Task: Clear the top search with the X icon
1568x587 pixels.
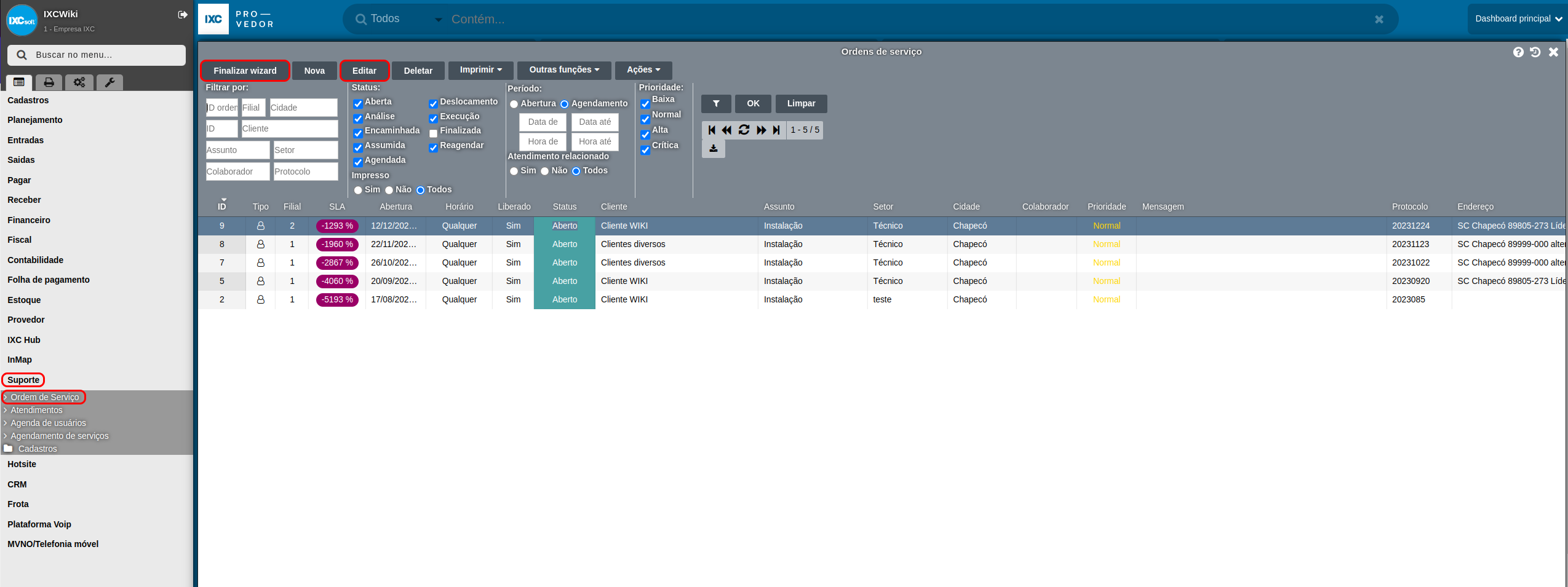Action: 1379,19
